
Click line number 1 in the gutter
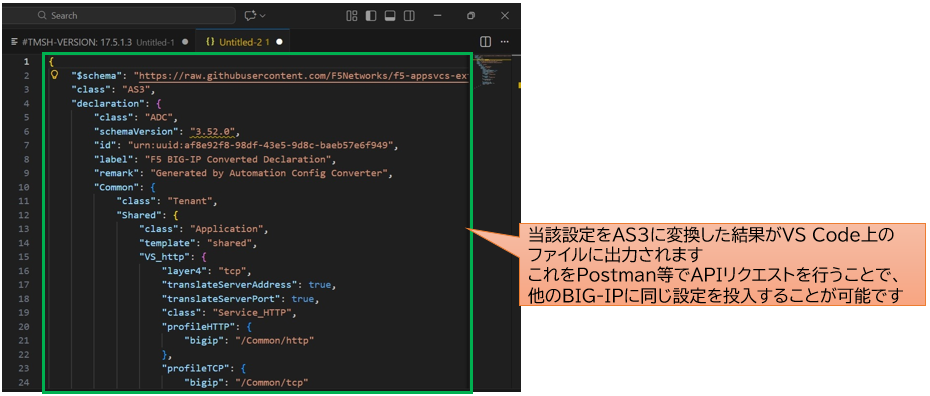tap(26, 62)
